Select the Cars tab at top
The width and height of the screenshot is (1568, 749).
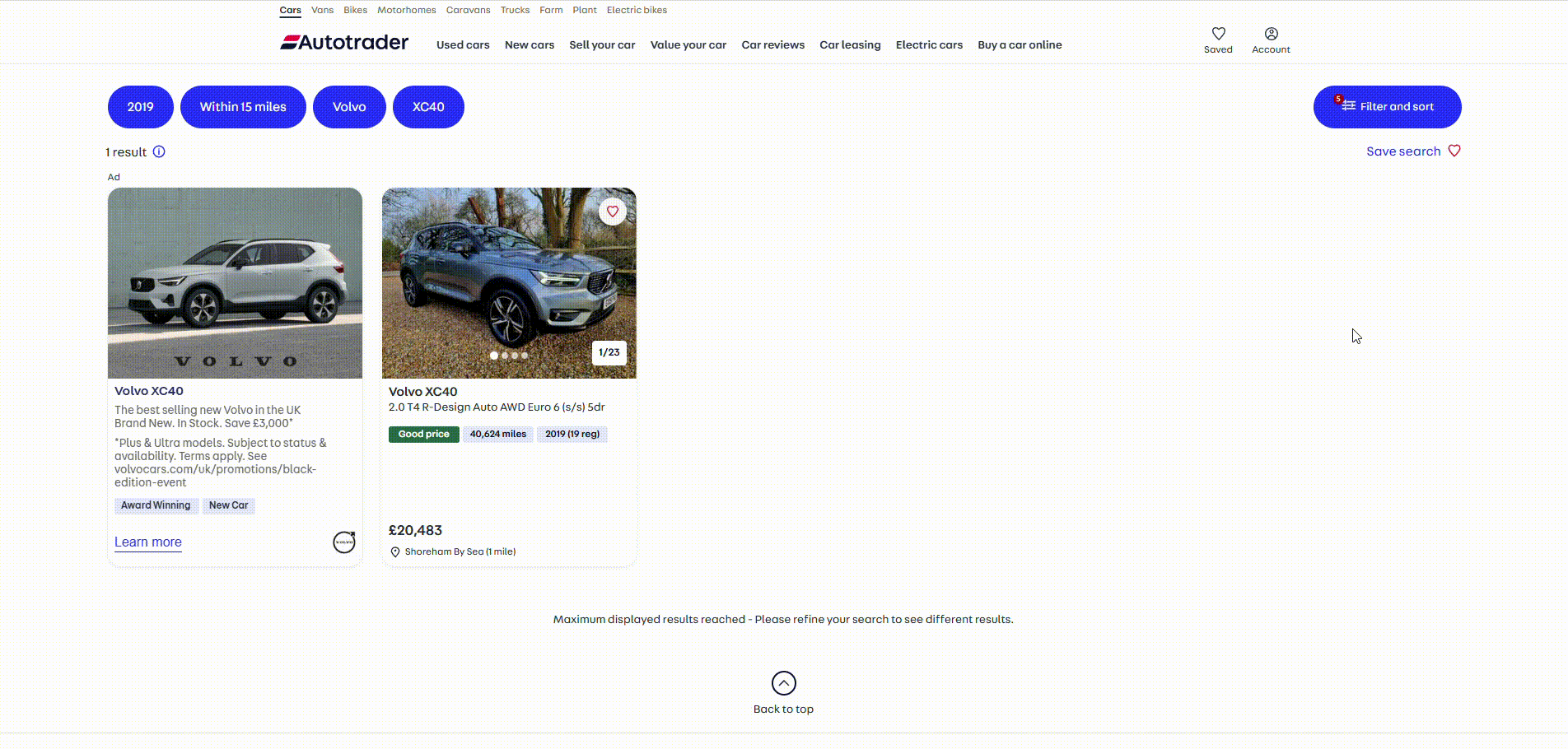(x=290, y=10)
